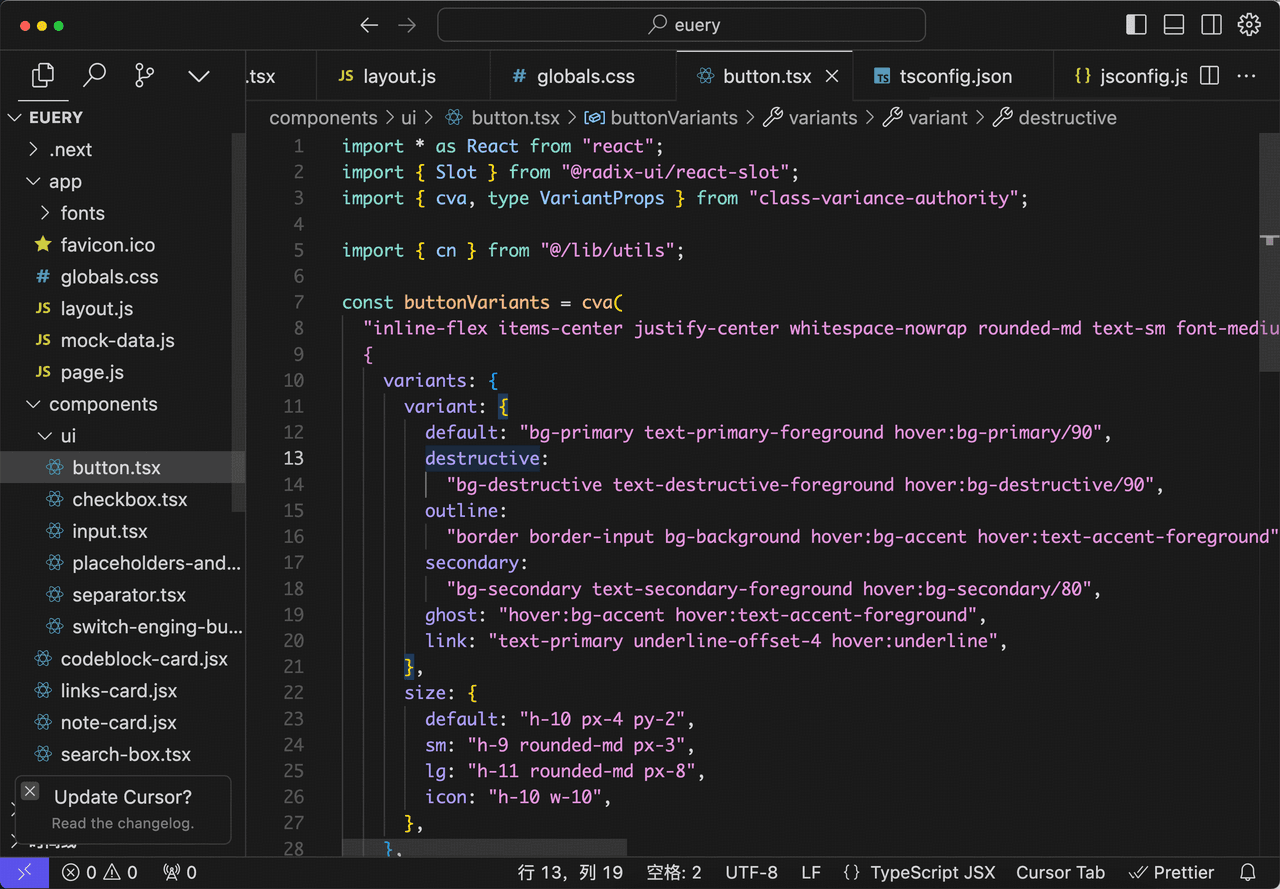Screen dimensions: 1280x889
Task: Click the remote window indicator icon
Action: coord(24,873)
